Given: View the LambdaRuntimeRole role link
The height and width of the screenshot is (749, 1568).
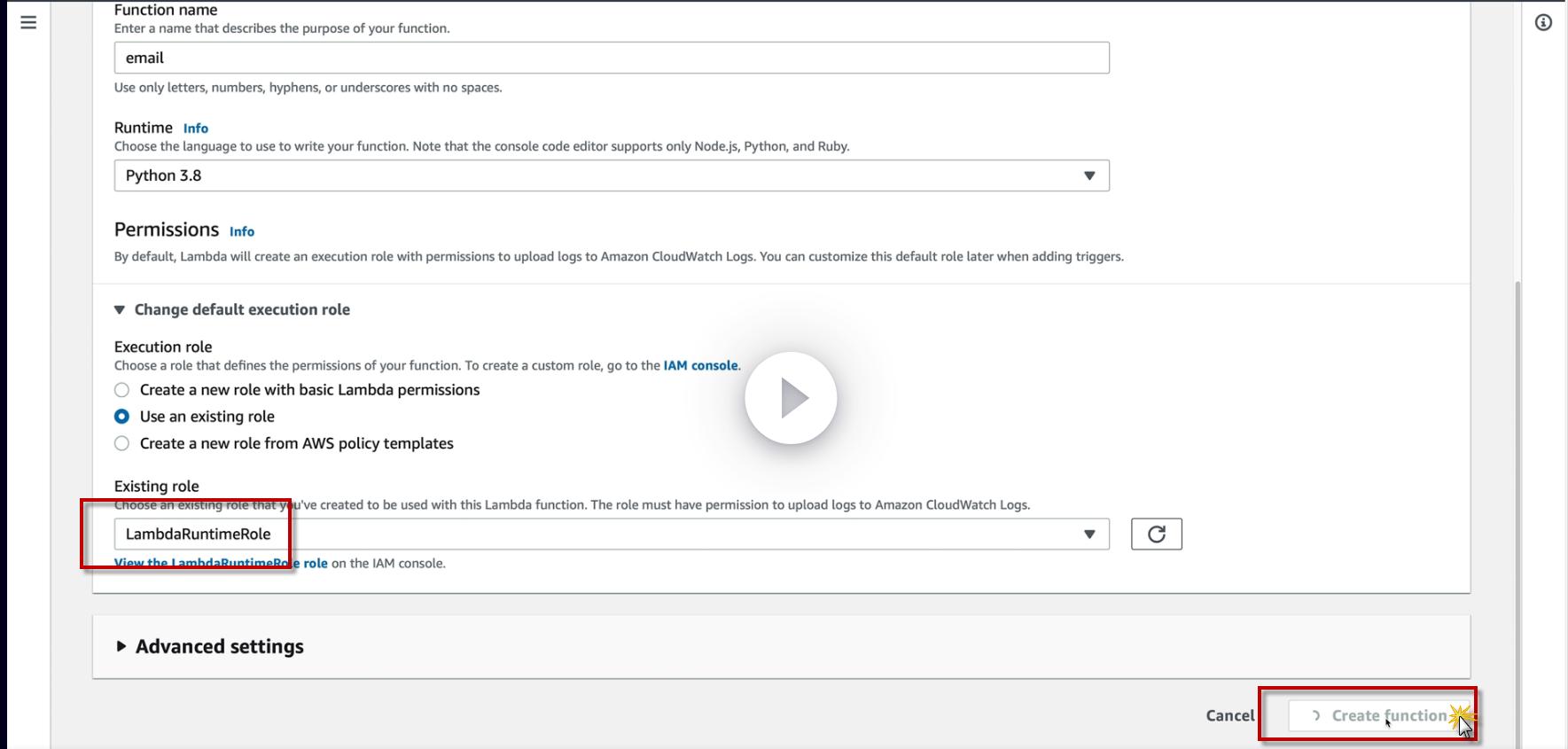Looking at the screenshot, I should (221, 563).
